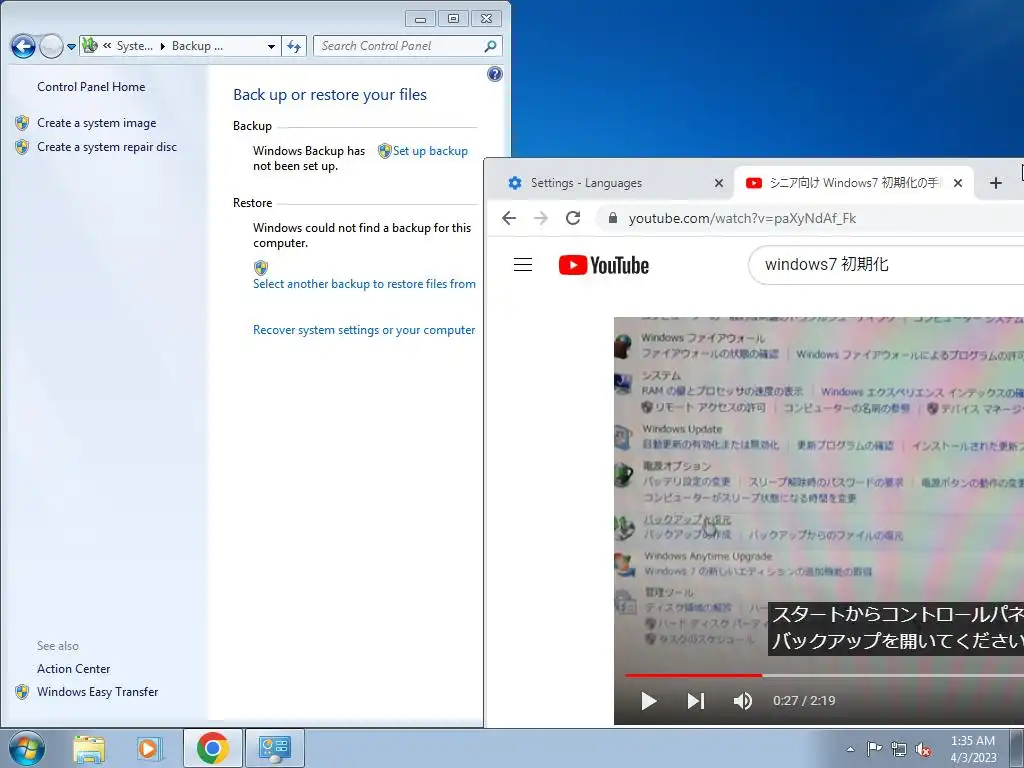Open a new Chrome tab
This screenshot has width=1024, height=768.
[x=995, y=183]
